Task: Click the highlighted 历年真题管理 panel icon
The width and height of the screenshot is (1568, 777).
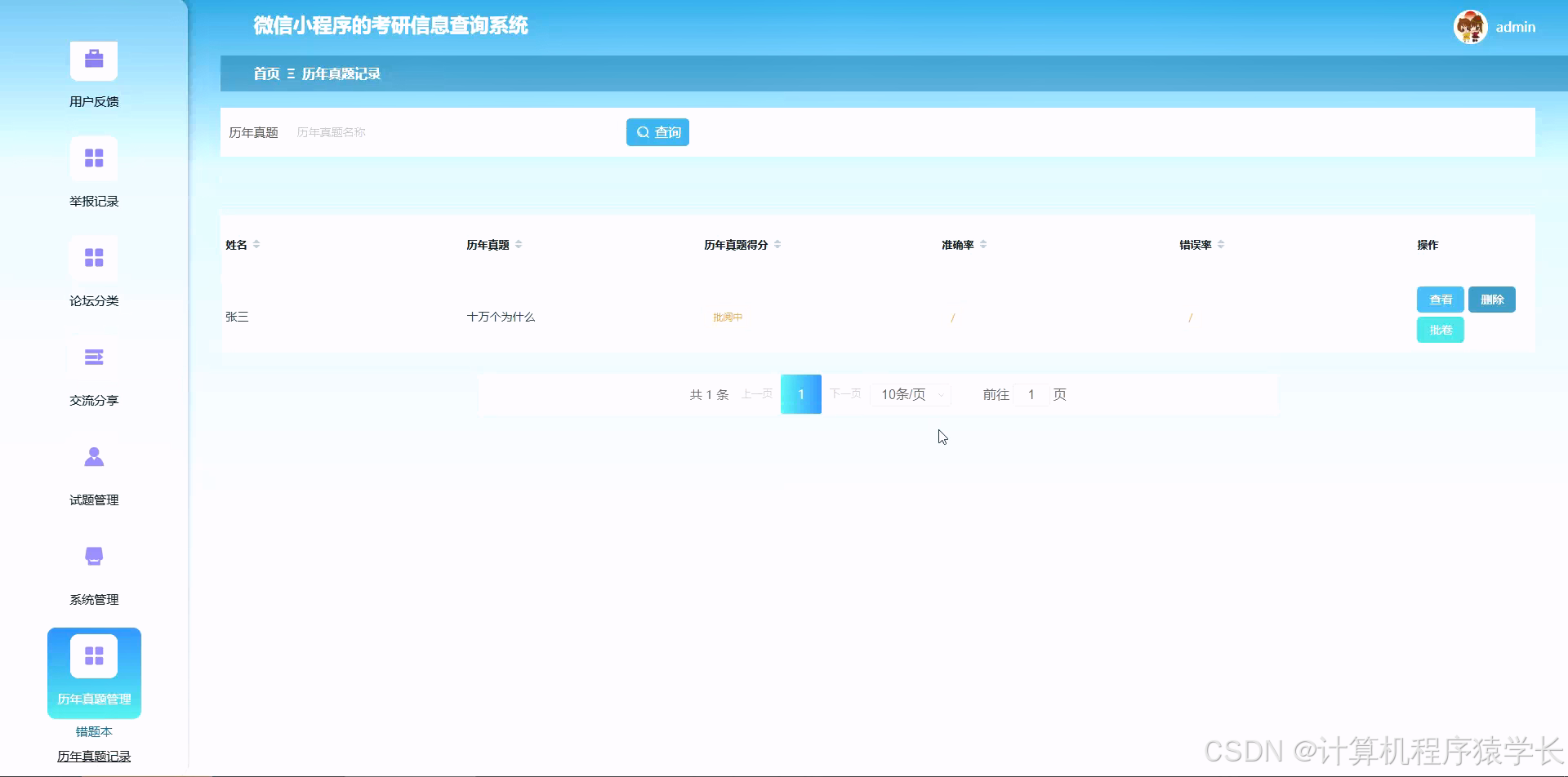Action: 93,654
